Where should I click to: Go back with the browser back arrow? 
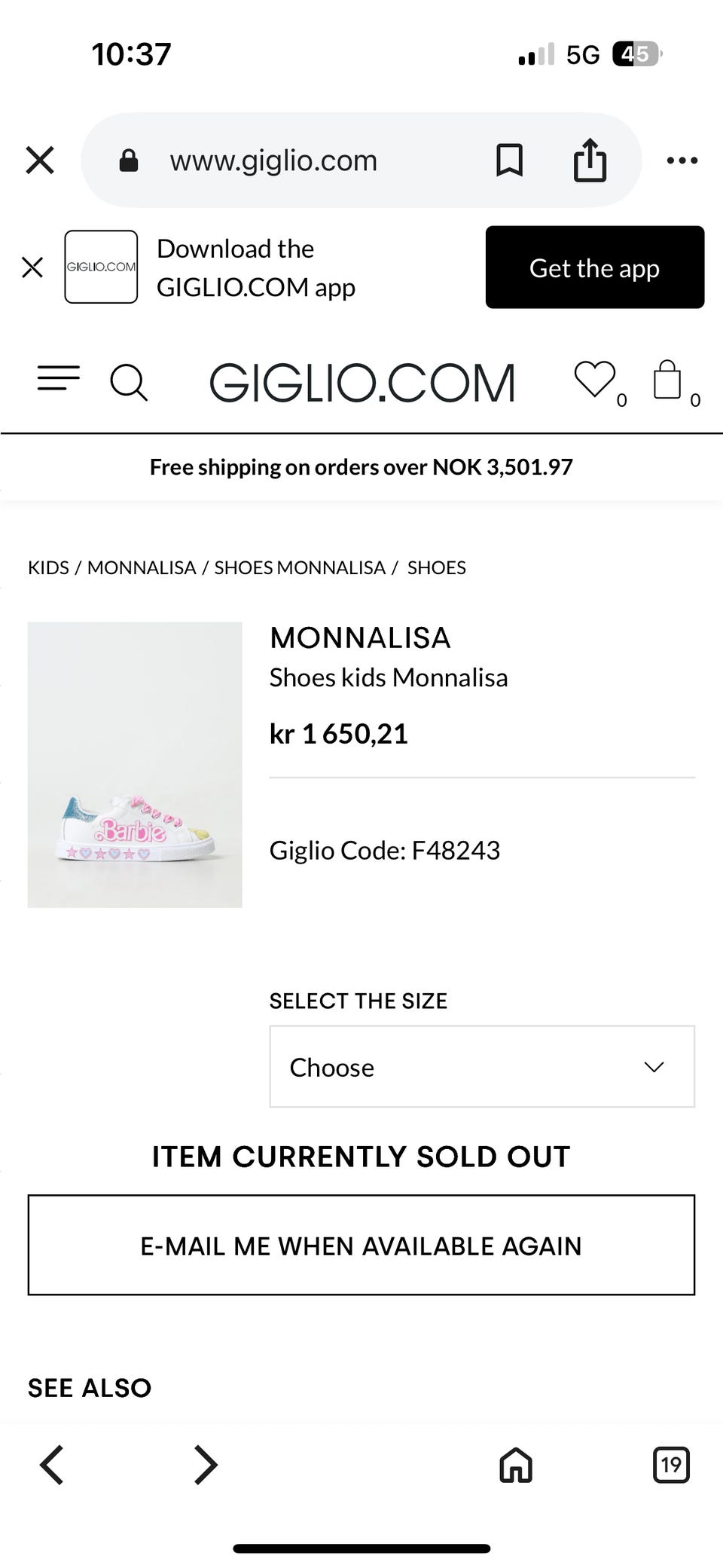click(52, 1465)
